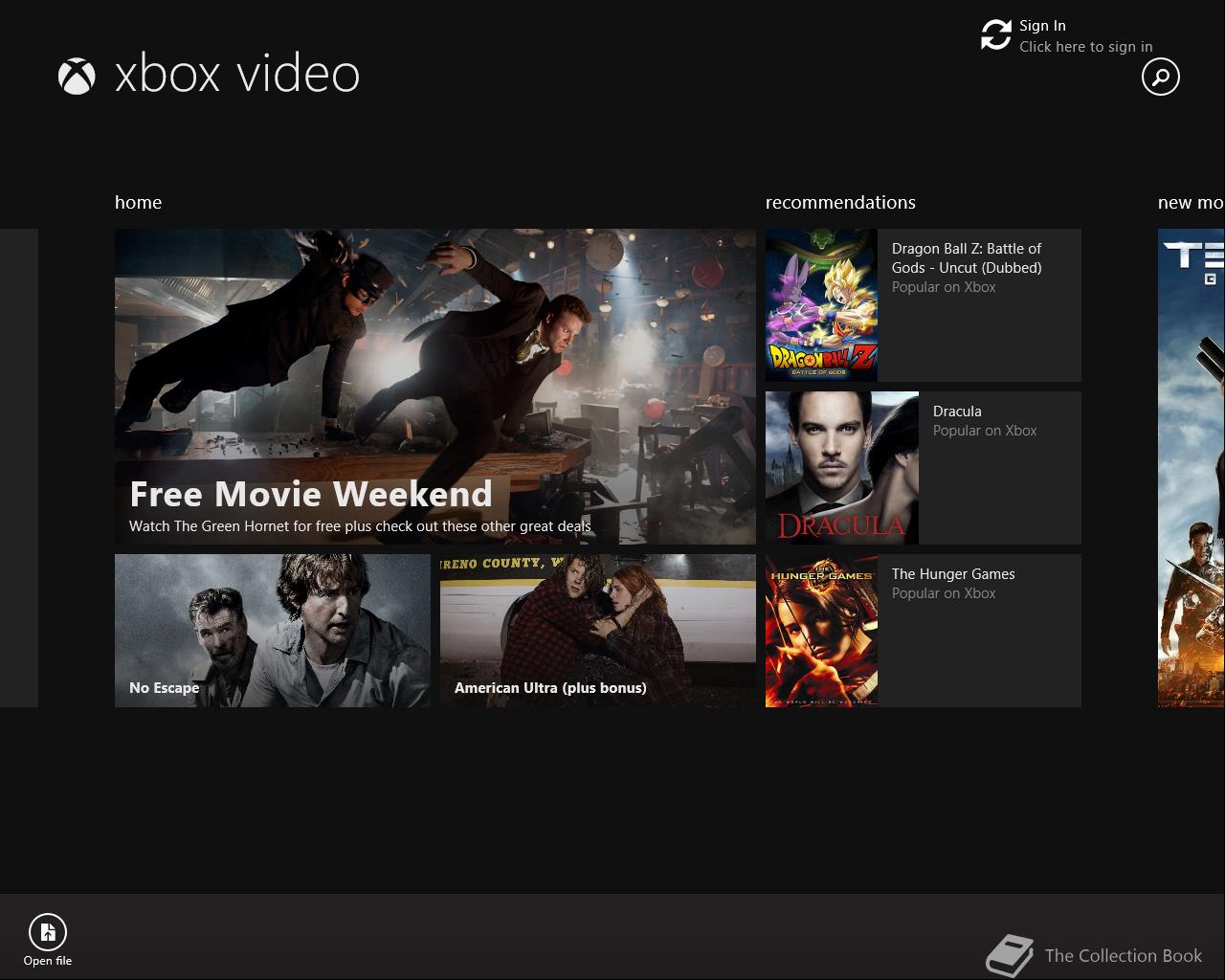Open American Ultra (plus bonus) tile
Screen dimensions: 1225x980
[598, 631]
